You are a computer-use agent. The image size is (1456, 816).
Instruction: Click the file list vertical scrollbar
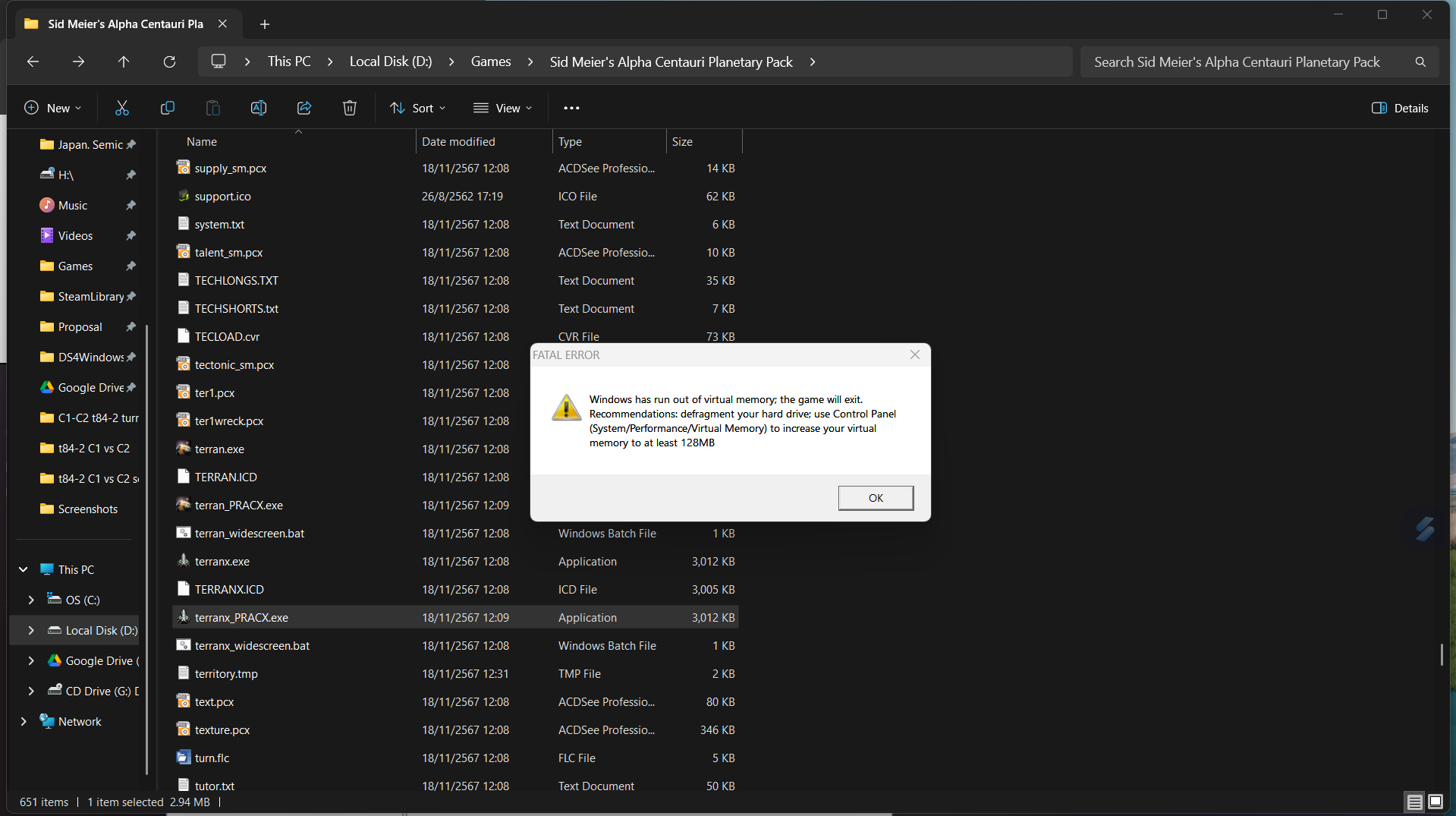(x=1442, y=654)
